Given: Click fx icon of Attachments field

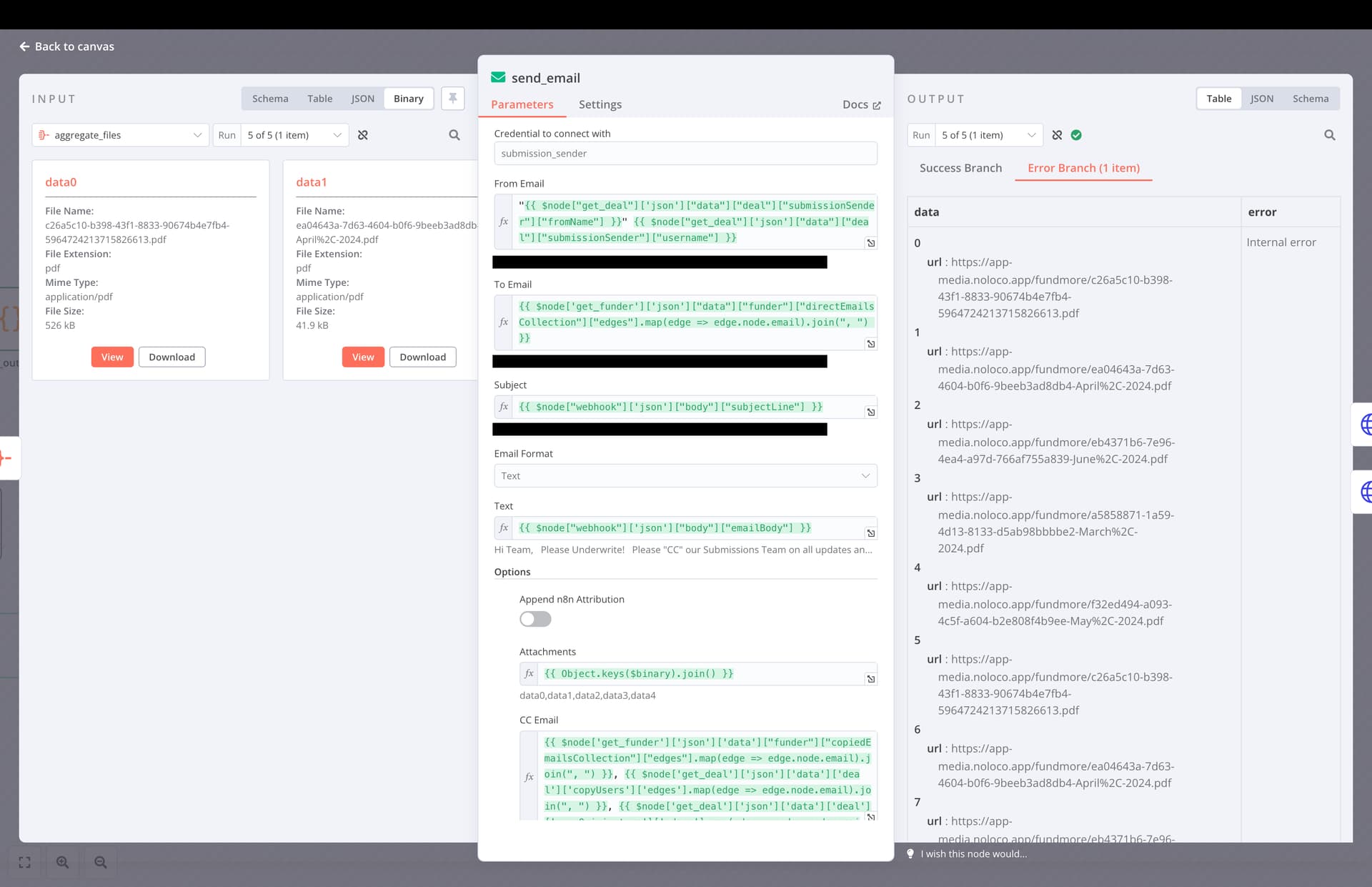Looking at the screenshot, I should 529,673.
